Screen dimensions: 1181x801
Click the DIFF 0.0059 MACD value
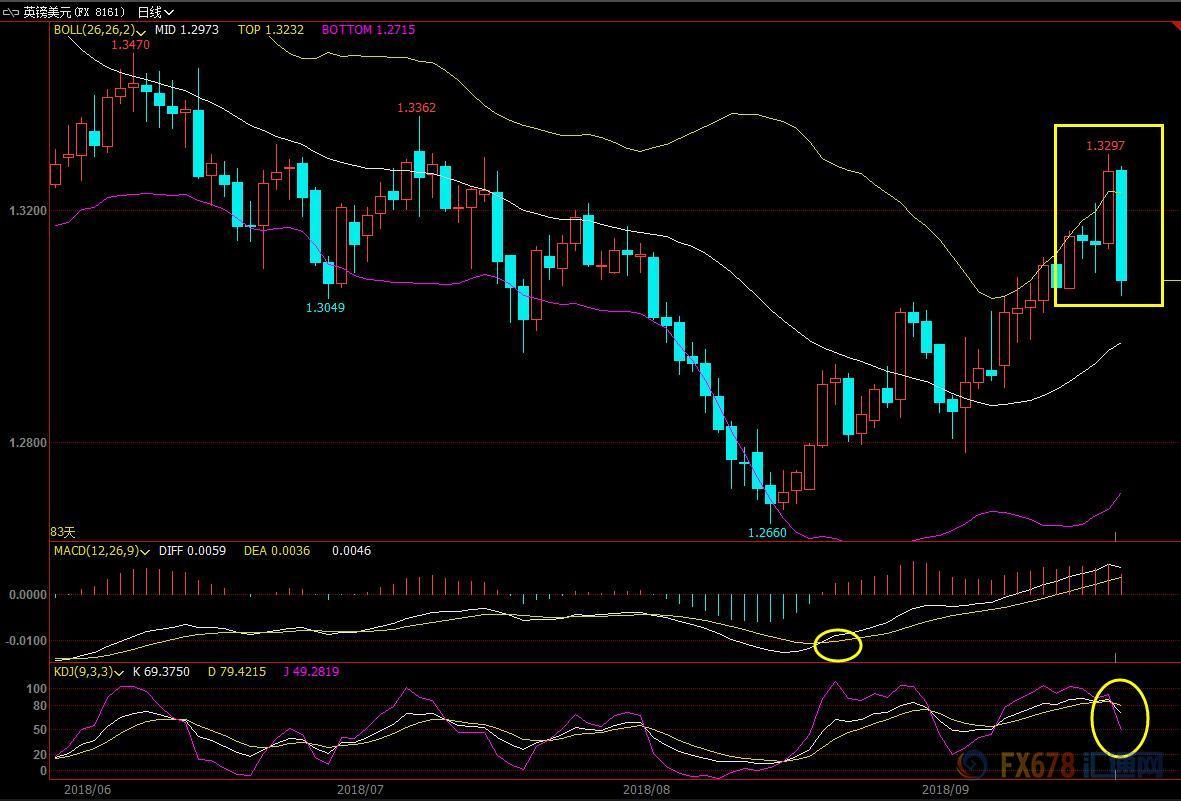pyautogui.click(x=192, y=551)
